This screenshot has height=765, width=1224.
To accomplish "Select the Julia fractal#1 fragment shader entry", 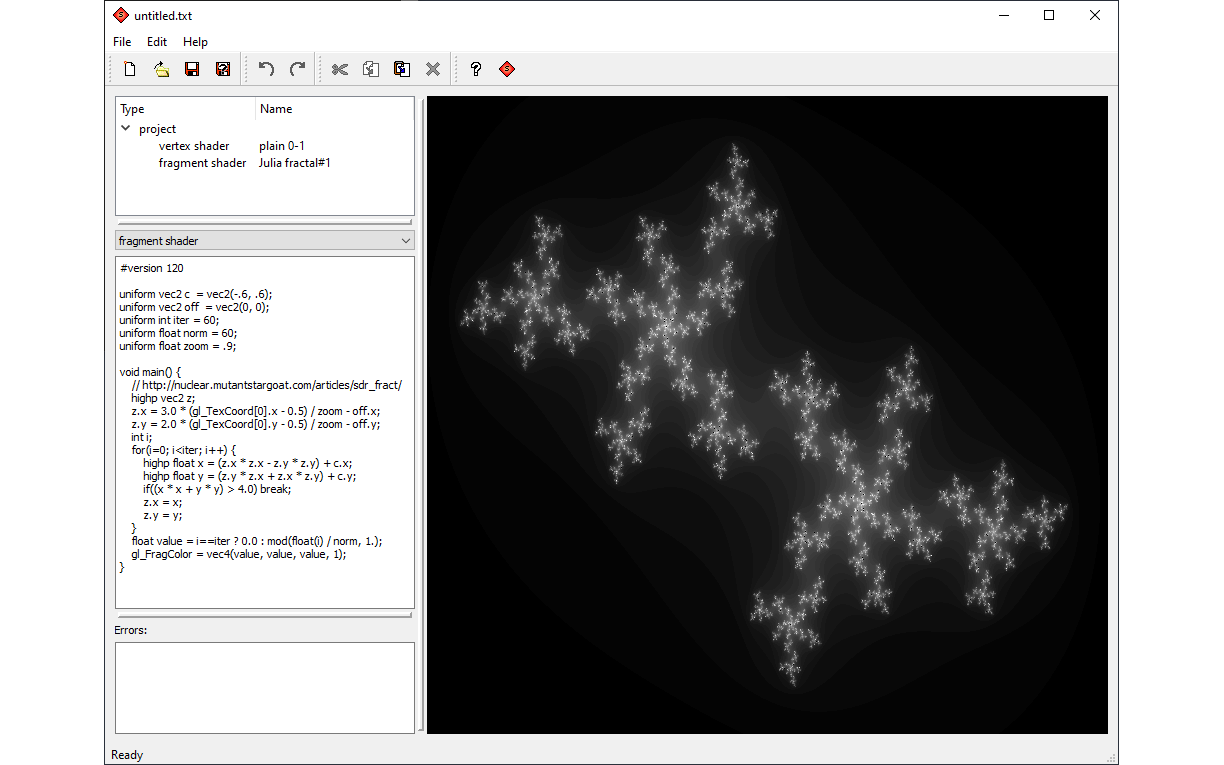I will pos(294,163).
